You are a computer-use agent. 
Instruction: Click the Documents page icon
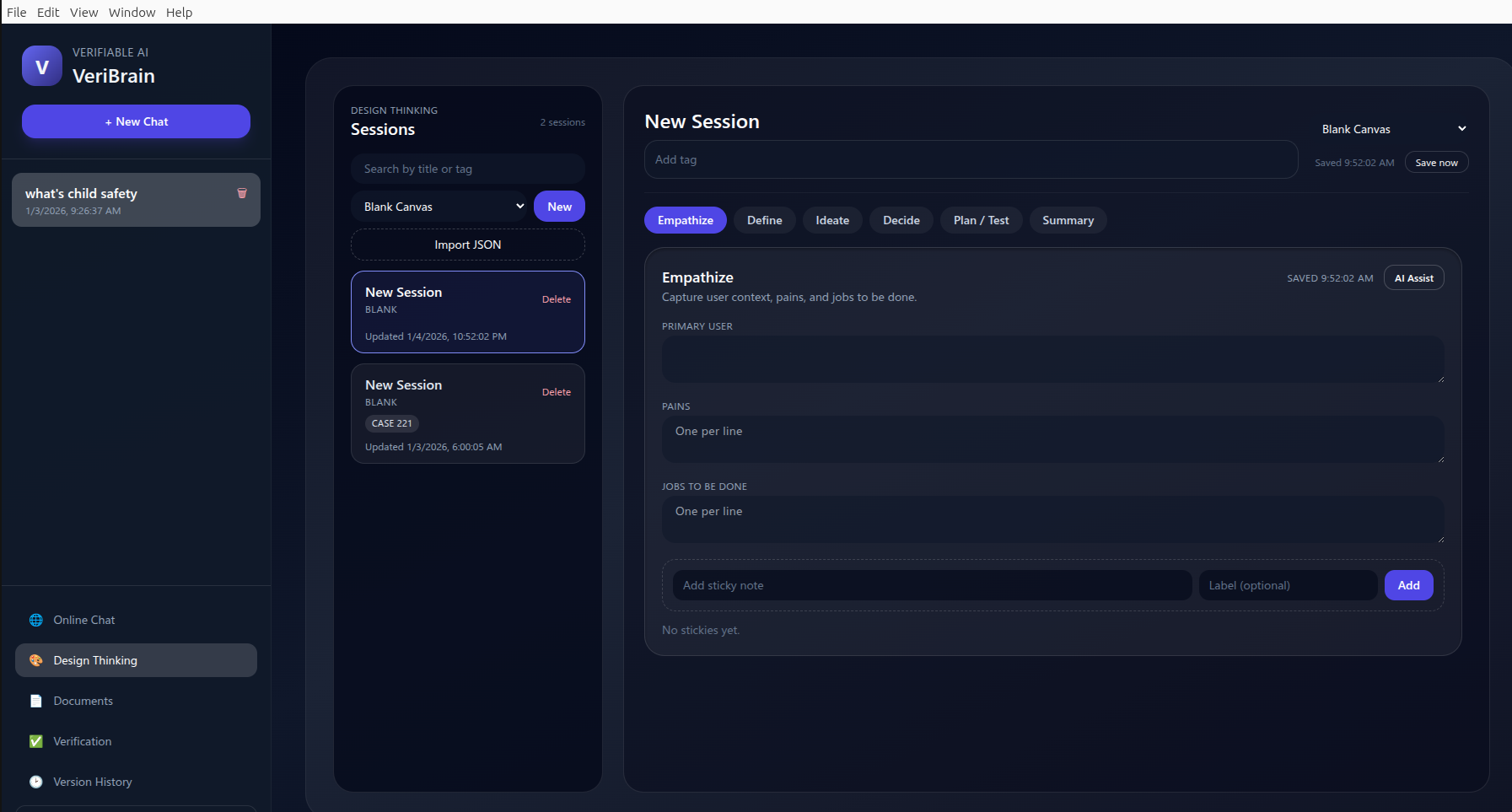pos(36,701)
